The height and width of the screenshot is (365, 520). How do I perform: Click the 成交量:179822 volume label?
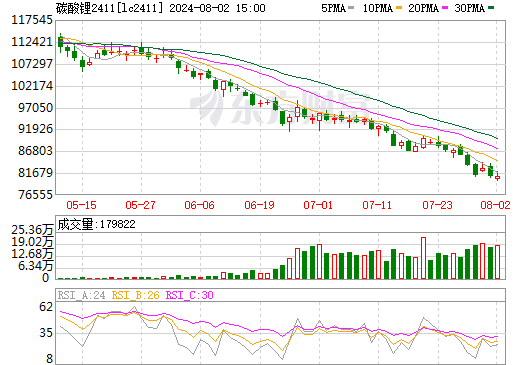(97, 224)
